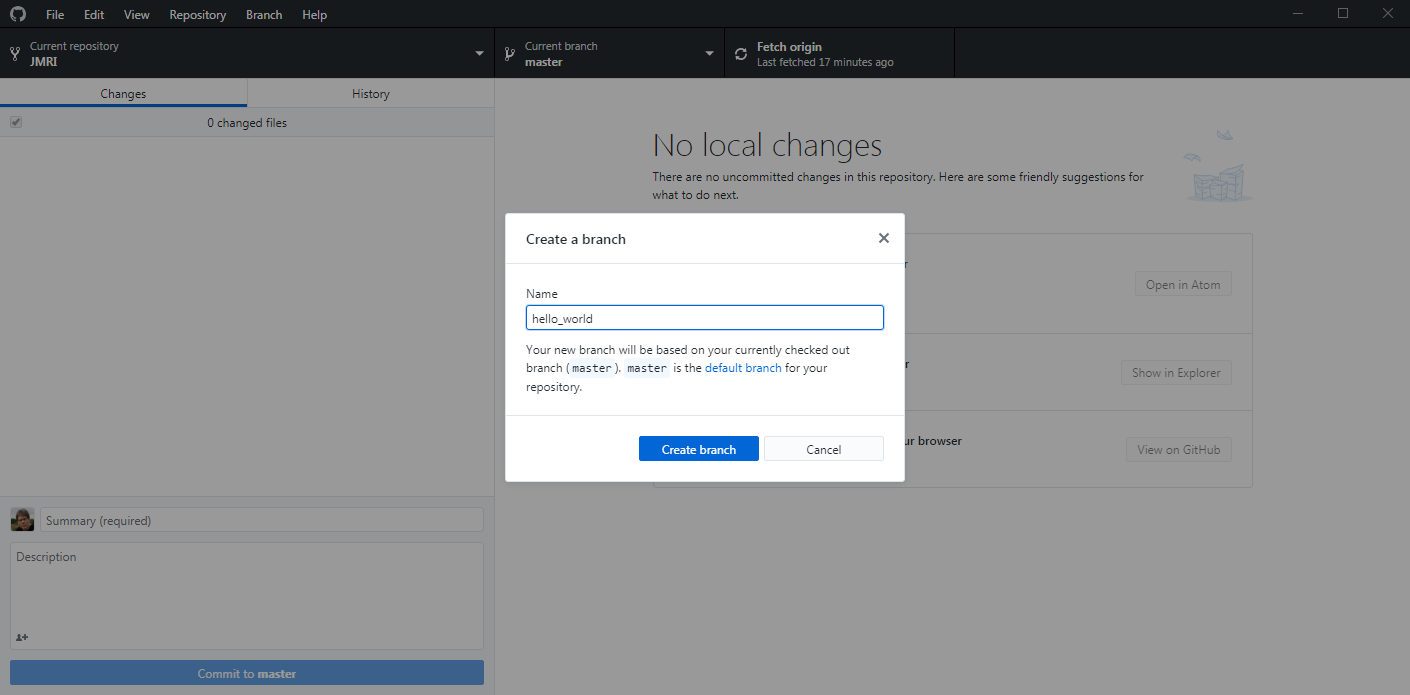Follow the default branch link

pos(743,368)
